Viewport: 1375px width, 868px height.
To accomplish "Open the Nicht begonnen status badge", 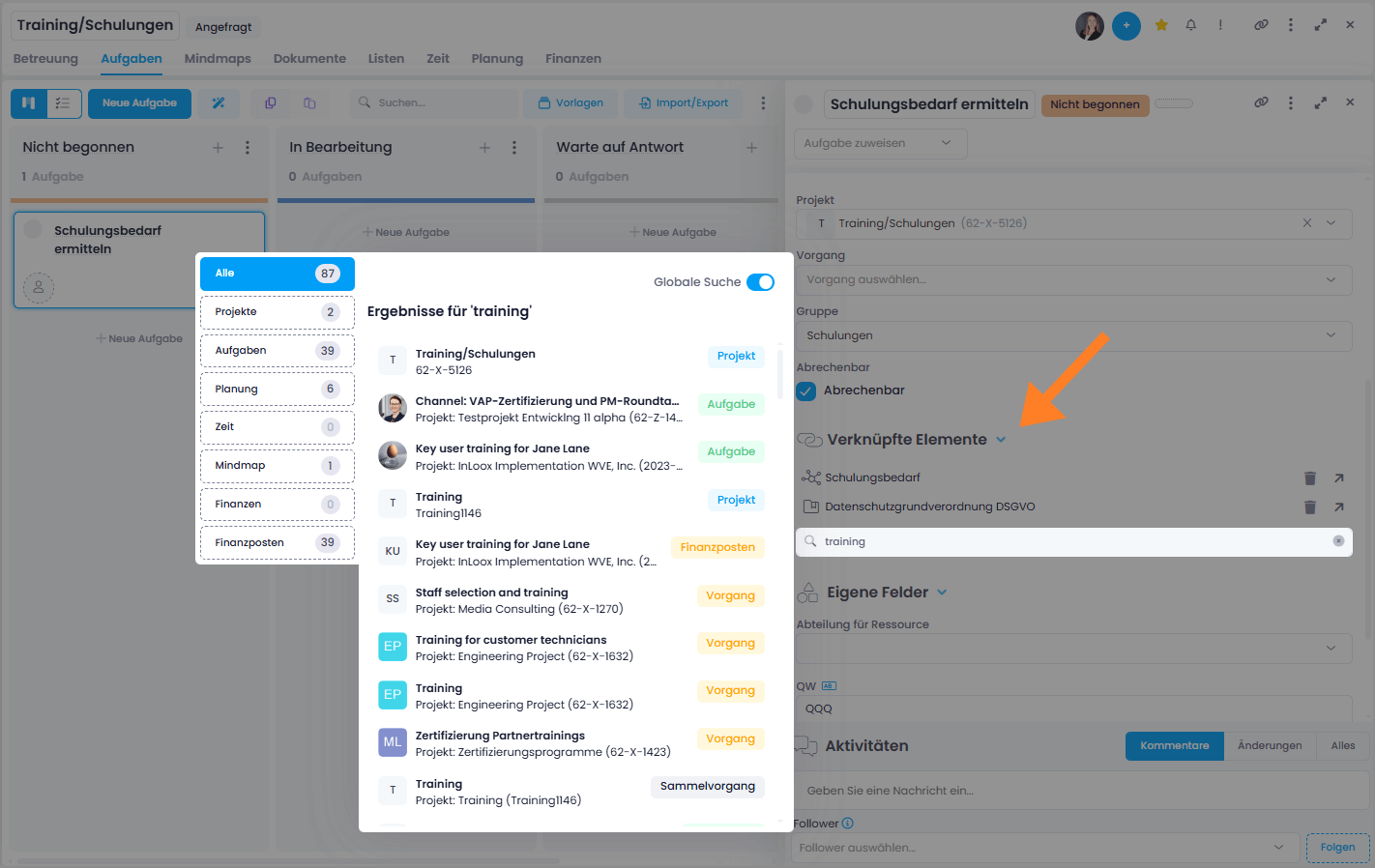I will point(1095,104).
